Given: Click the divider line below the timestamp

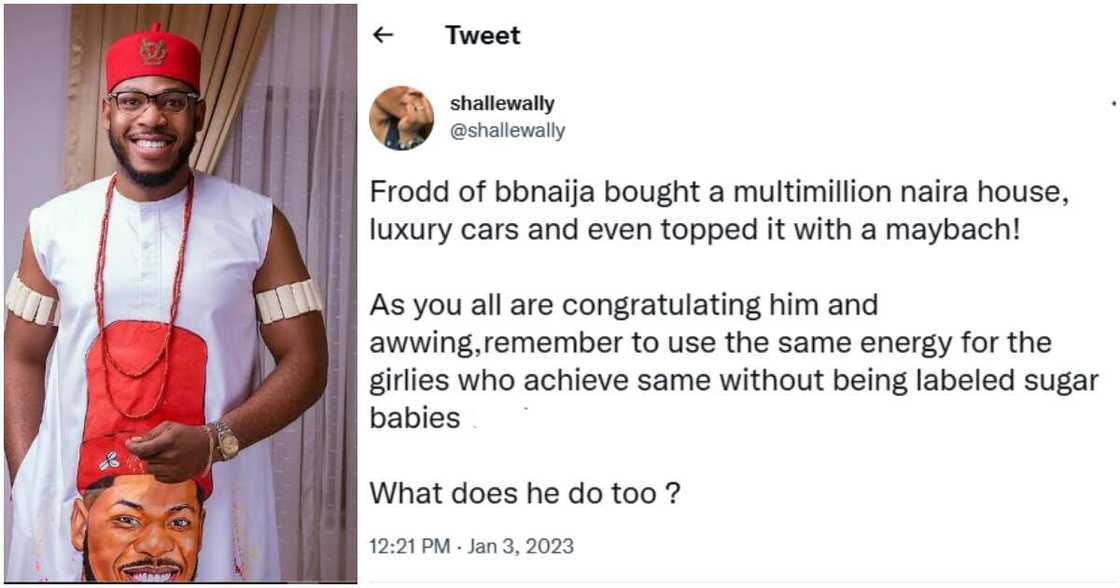Looking at the screenshot, I should pyautogui.click(x=740, y=580).
